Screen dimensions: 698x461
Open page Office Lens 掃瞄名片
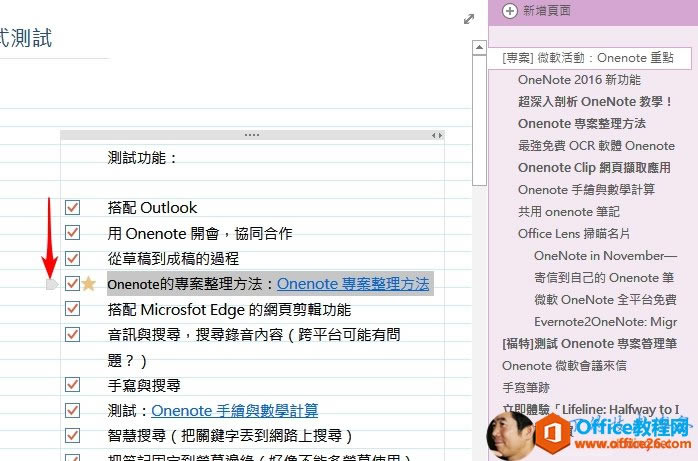(x=574, y=234)
